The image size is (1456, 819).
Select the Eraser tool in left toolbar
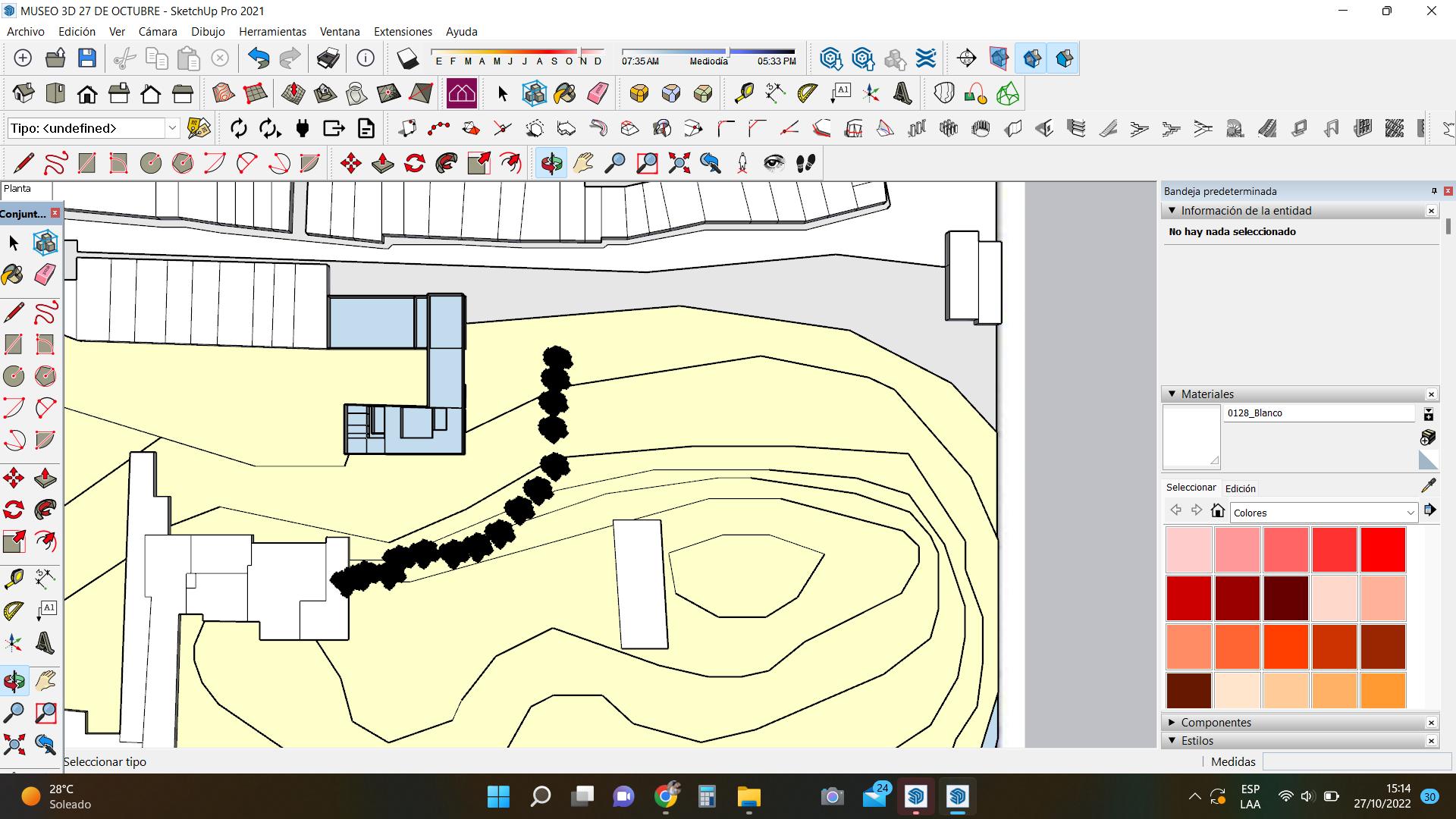coord(45,275)
